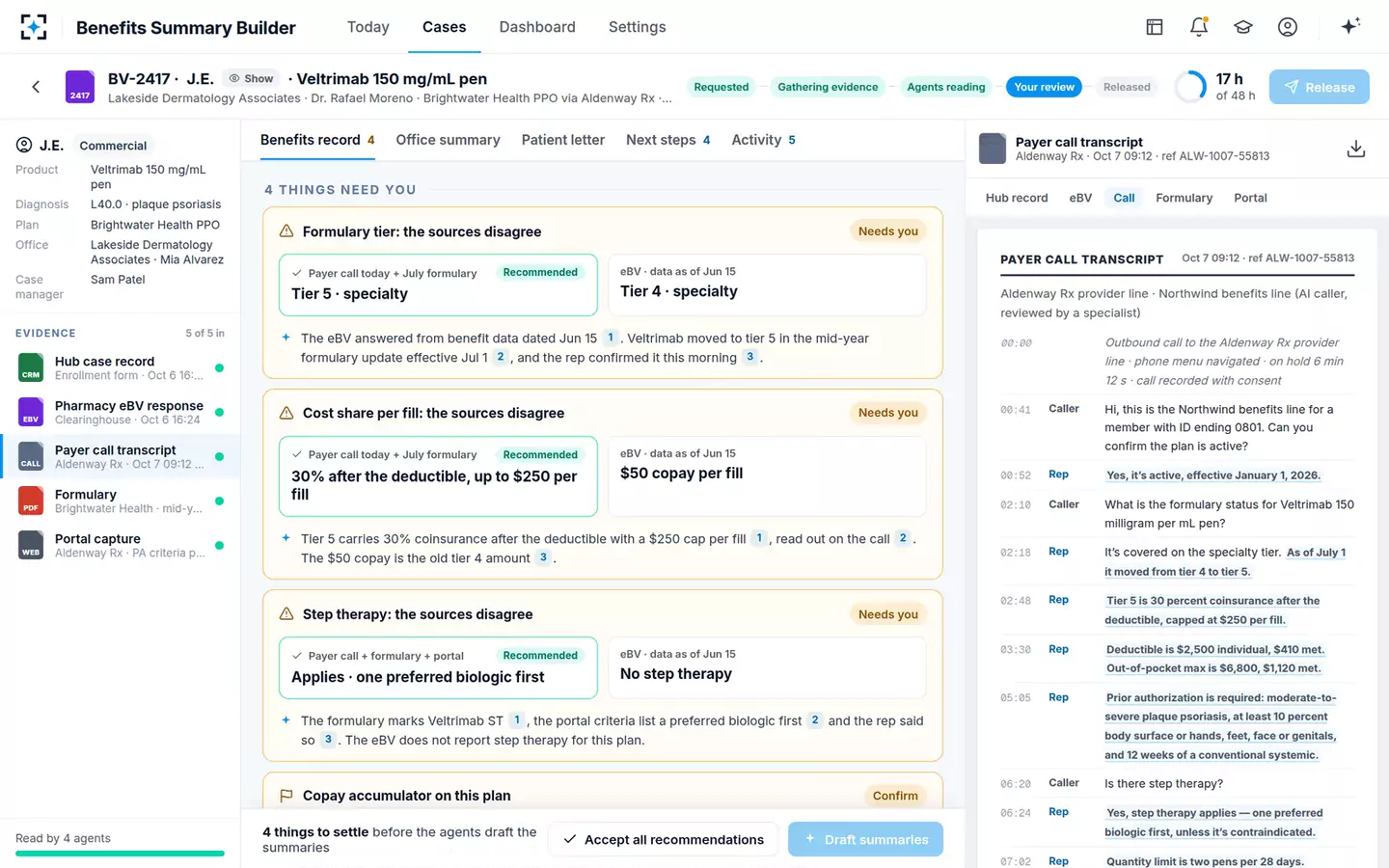Click the Agents reading stage pill
This screenshot has width=1389, height=868.
tap(946, 87)
